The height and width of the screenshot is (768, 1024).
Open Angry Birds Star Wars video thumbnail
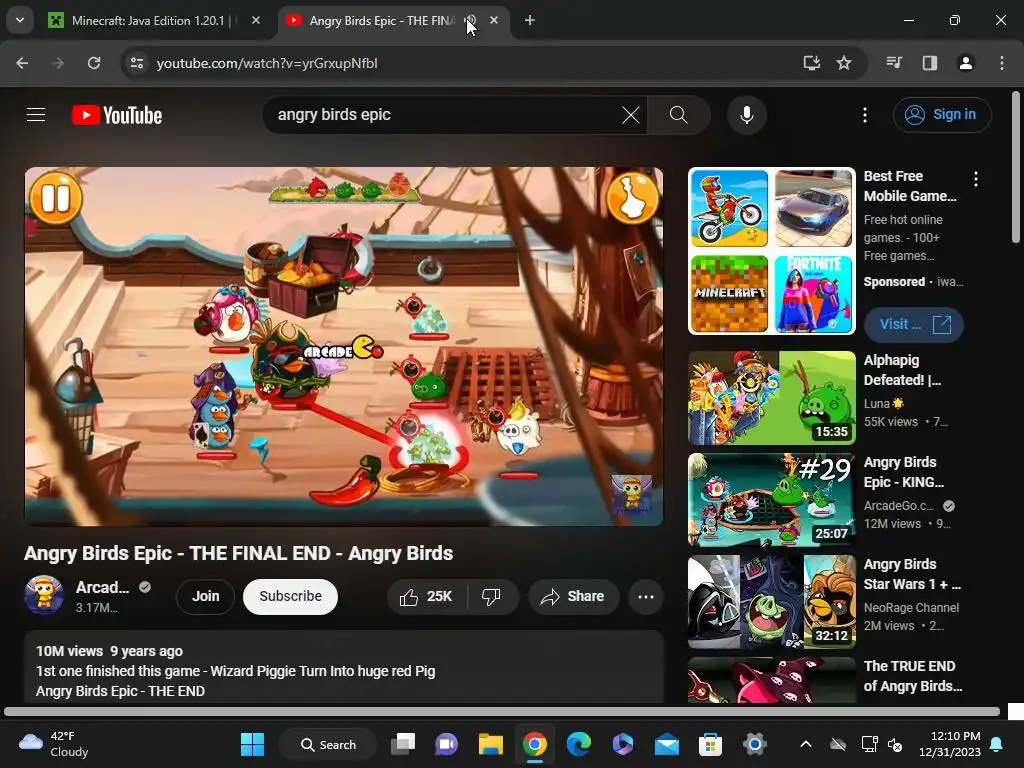(x=771, y=601)
